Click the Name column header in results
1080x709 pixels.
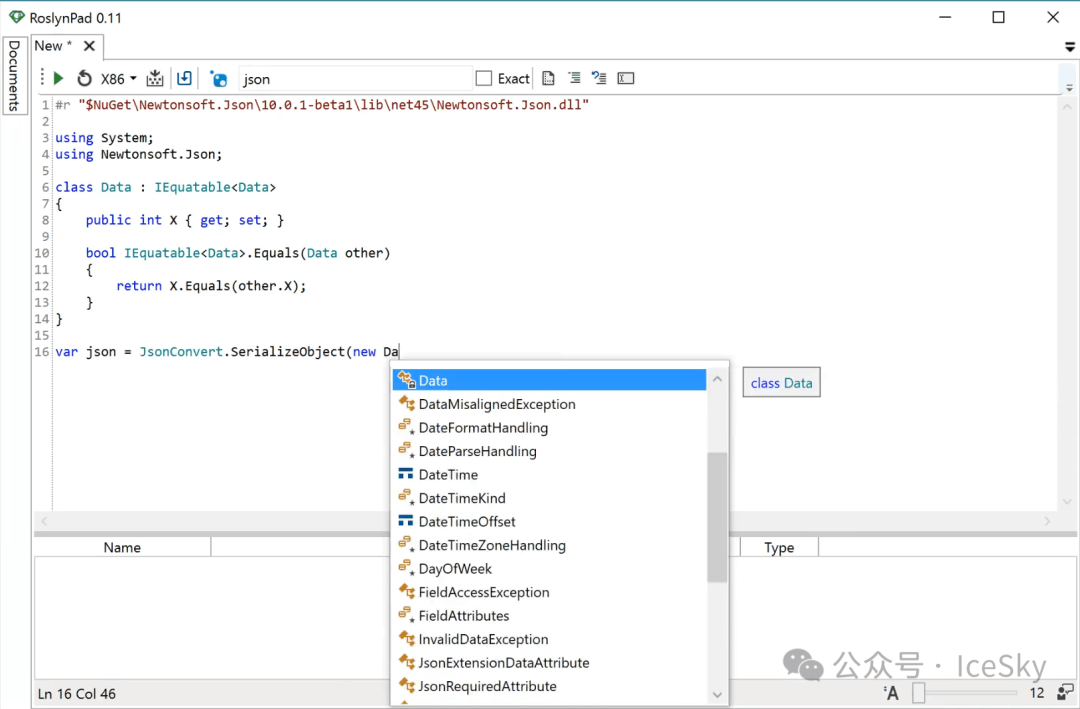pos(122,547)
